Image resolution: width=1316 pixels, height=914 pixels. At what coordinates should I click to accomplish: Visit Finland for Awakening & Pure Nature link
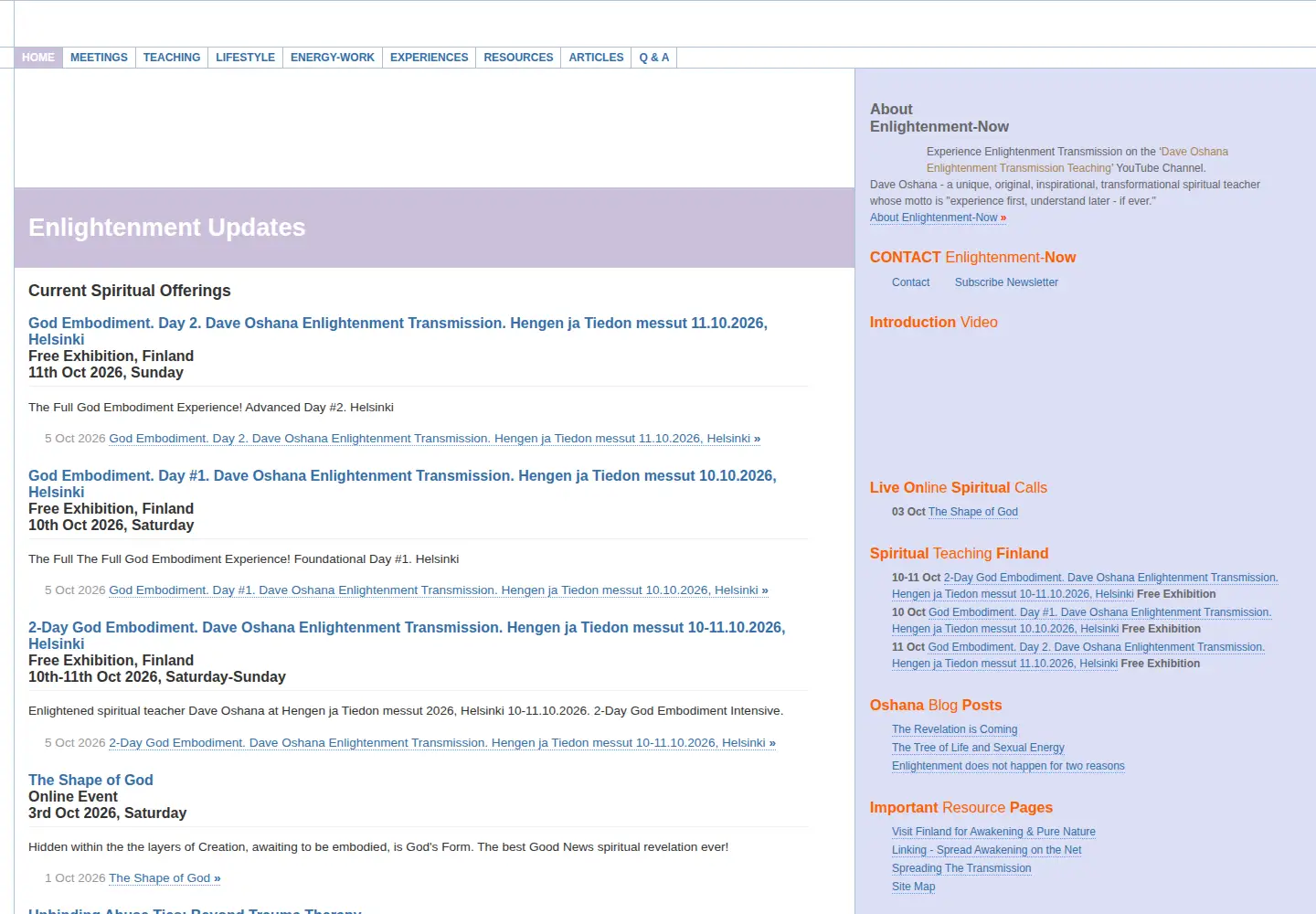[x=993, y=832]
